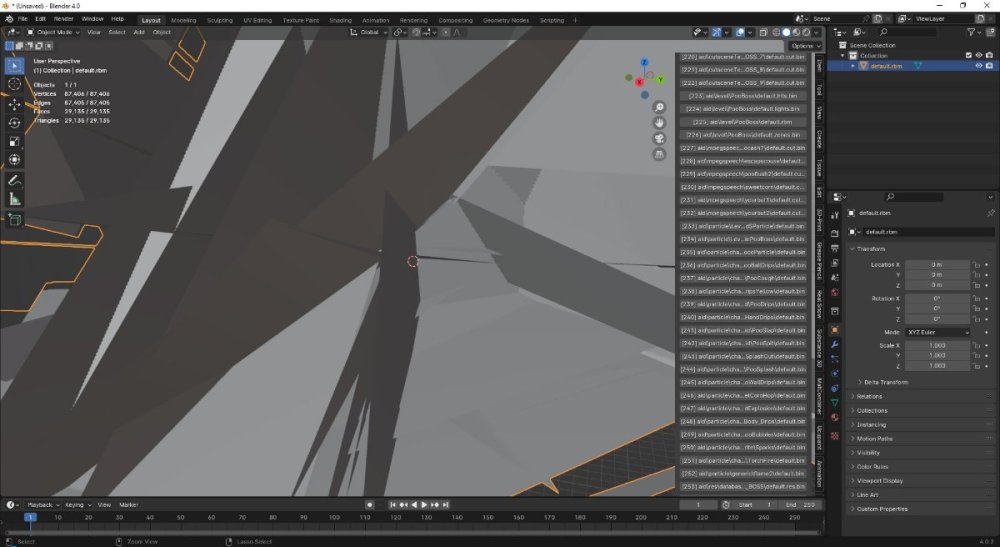Open the Object properties tab (orange square)
Image resolution: width=1000 pixels, height=547 pixels.
[834, 330]
